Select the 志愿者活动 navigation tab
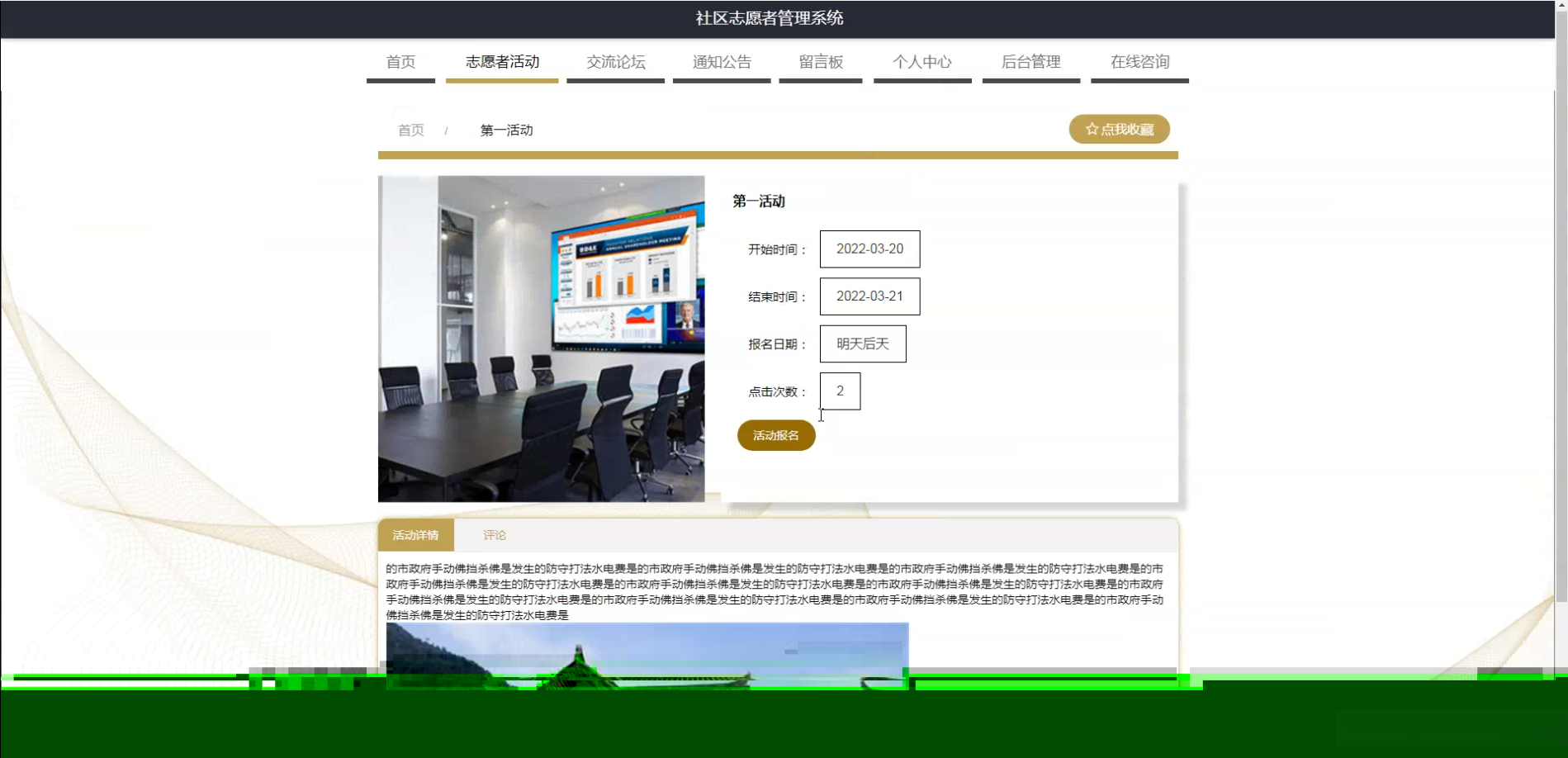 pos(502,62)
